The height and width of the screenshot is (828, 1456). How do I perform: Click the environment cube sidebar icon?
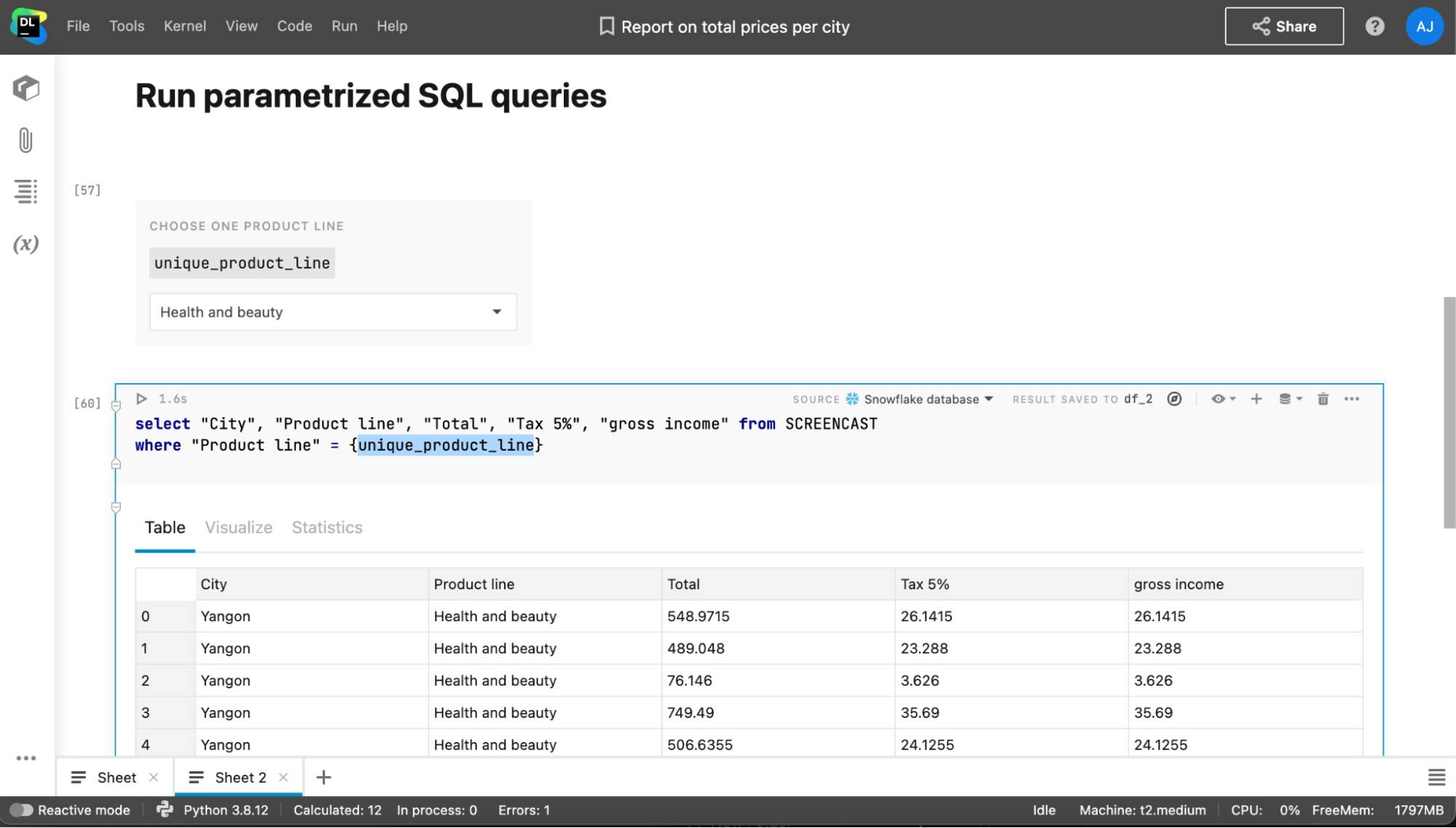[25, 88]
